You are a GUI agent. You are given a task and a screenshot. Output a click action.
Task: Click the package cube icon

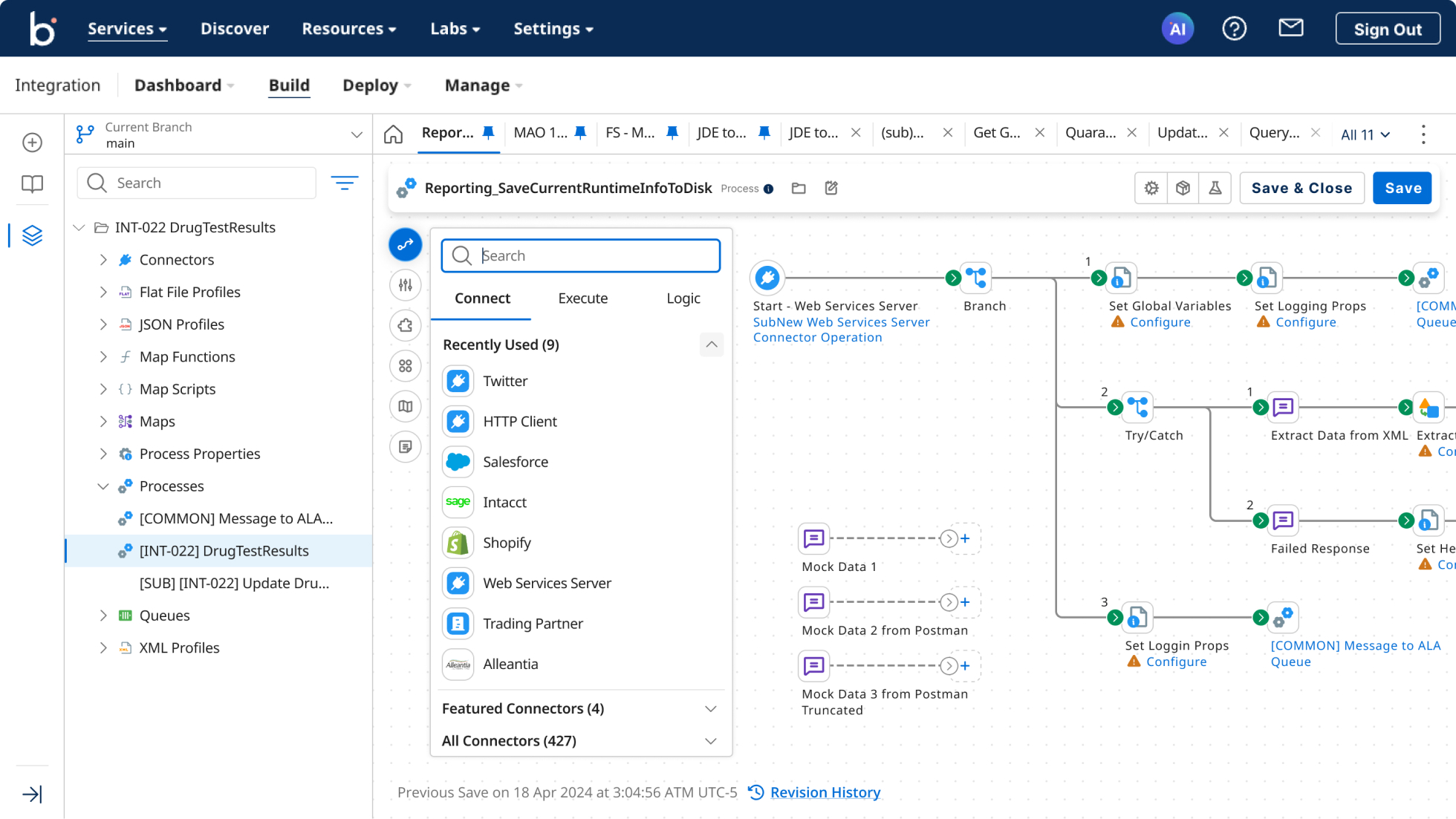(x=1183, y=188)
